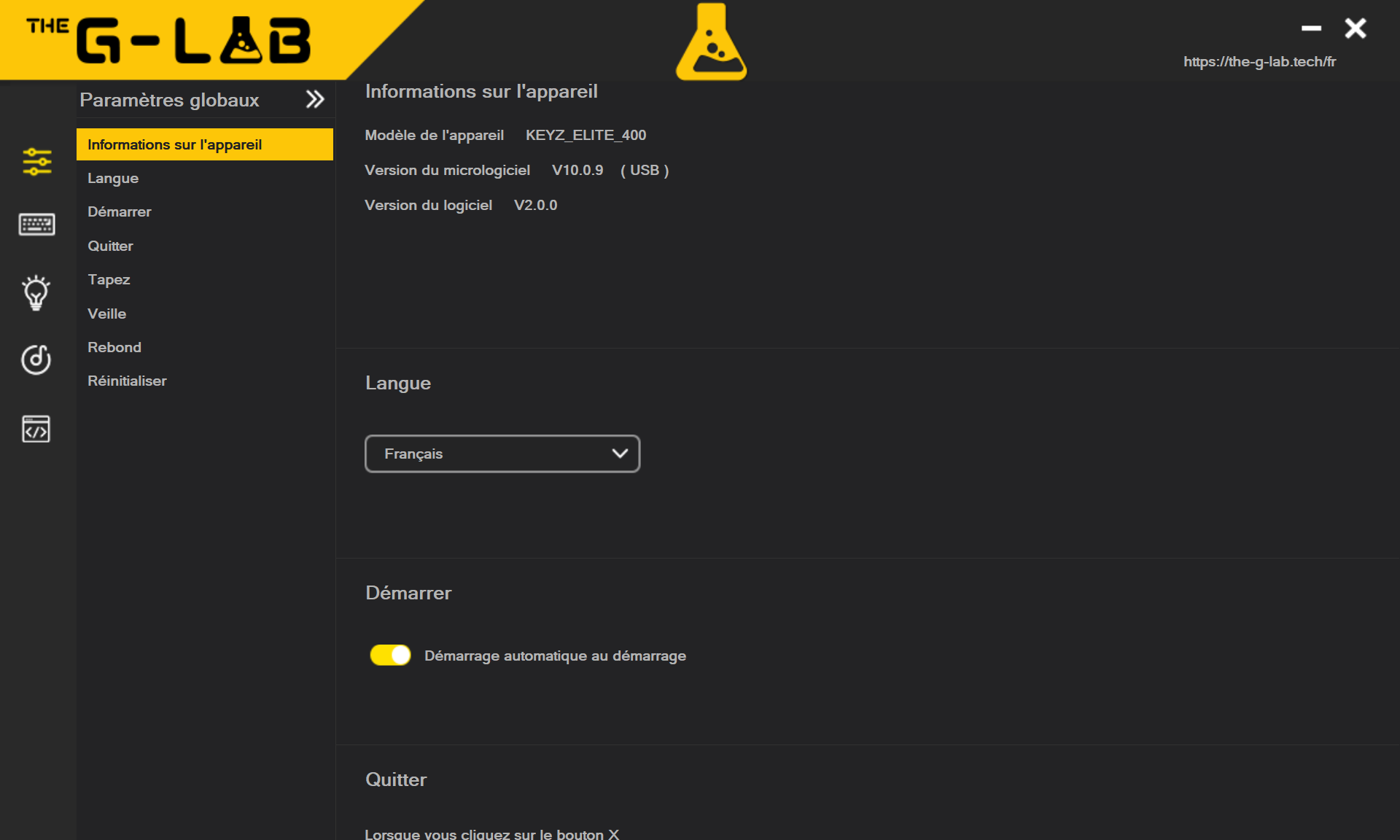The image size is (1400, 840).
Task: Click the KEYZ_ELITE_400 model value
Action: pyautogui.click(x=586, y=135)
